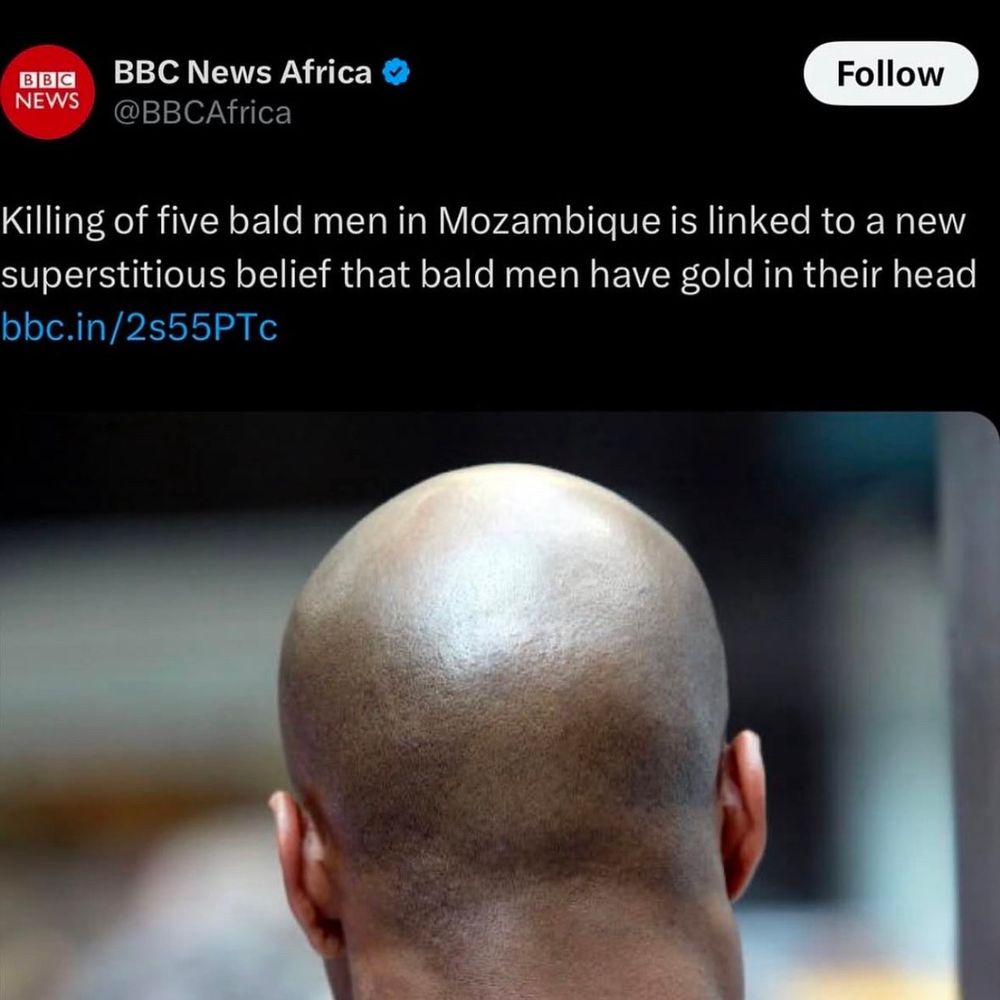Follow the BBC News Africa account
Viewport: 1000px width, 1000px height.
[890, 73]
